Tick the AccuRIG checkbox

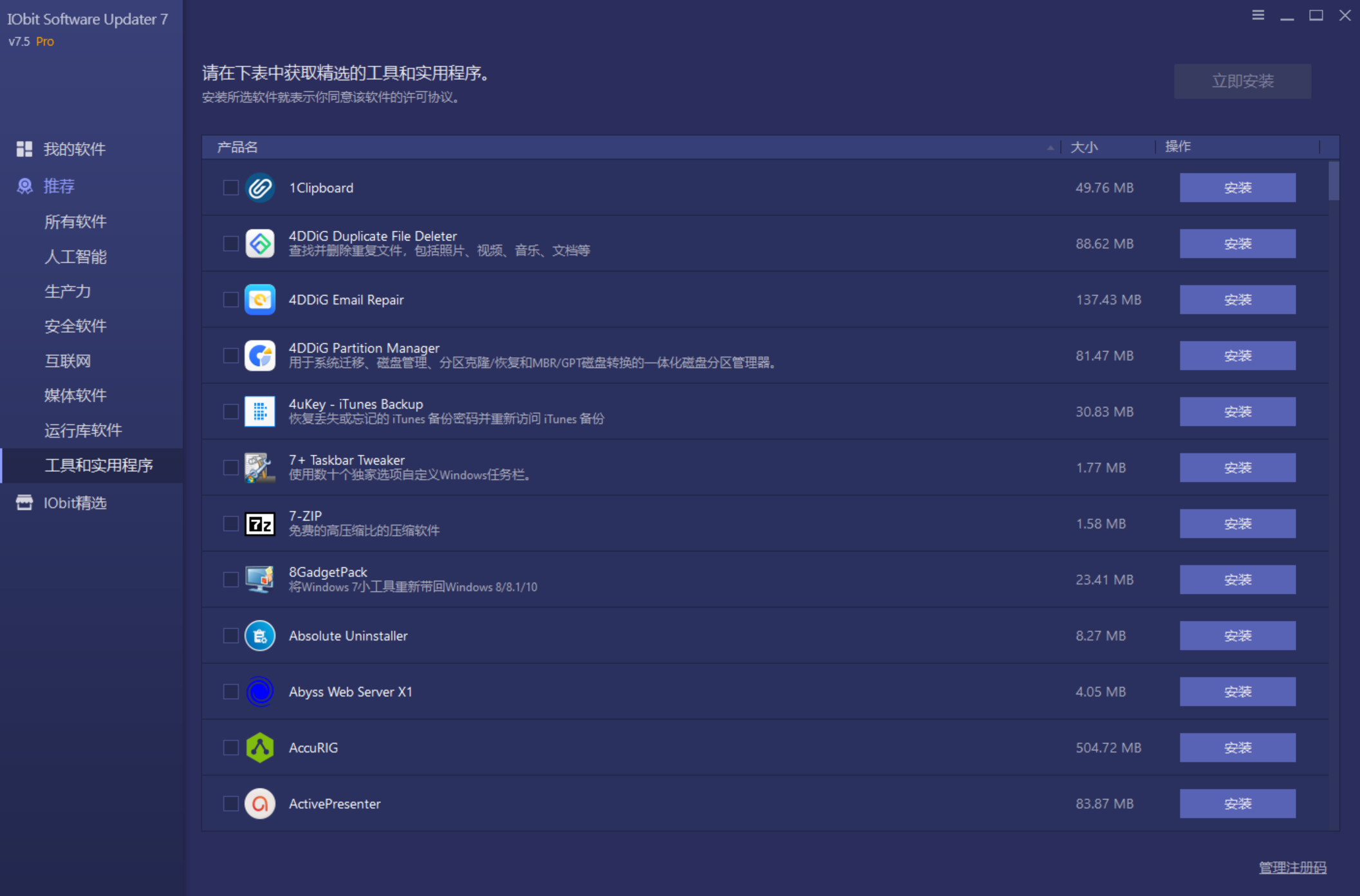point(230,748)
